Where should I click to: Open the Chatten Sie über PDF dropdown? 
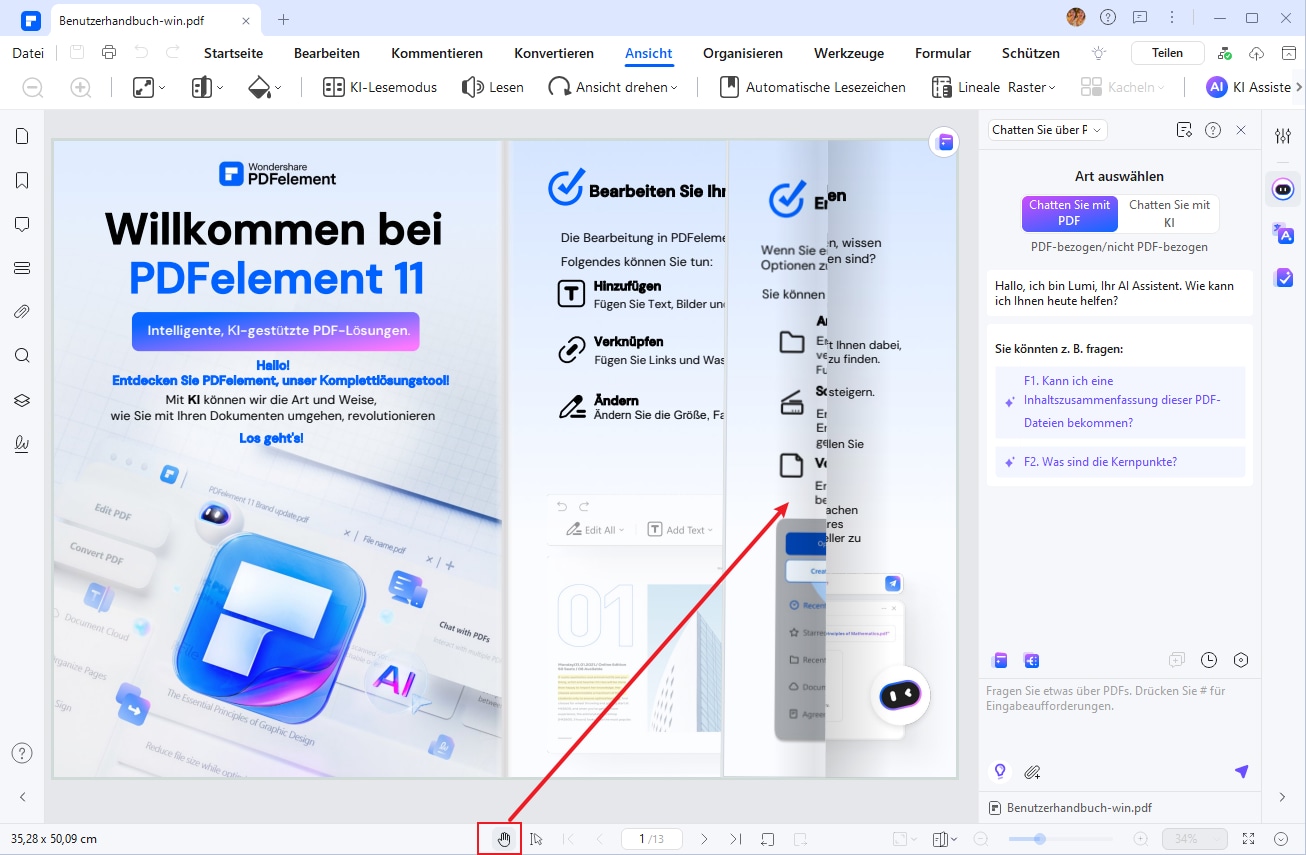pyautogui.click(x=1047, y=130)
